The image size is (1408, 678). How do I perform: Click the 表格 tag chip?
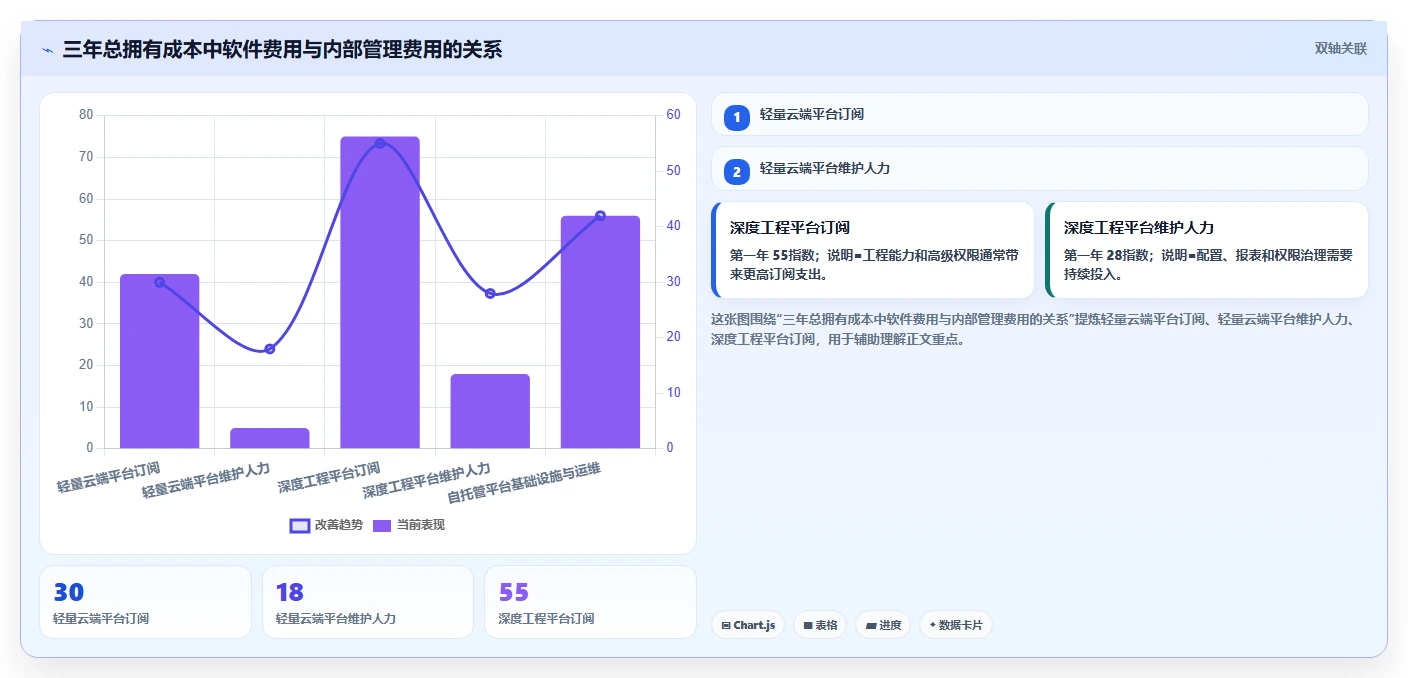820,625
